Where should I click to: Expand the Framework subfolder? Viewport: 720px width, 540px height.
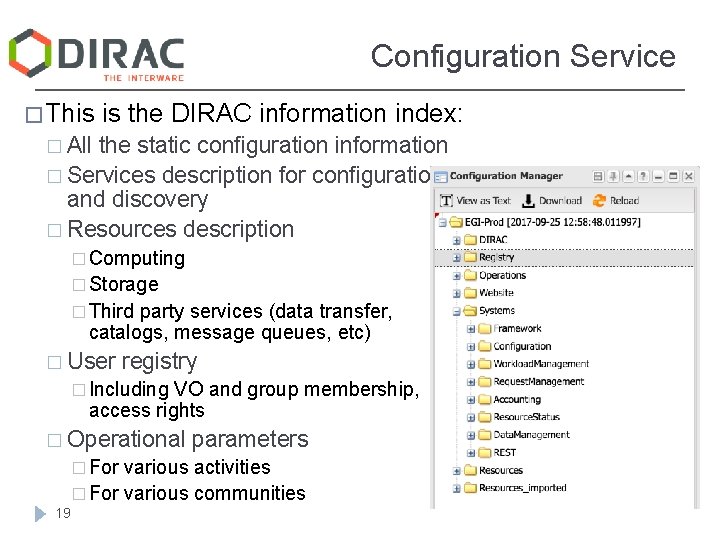pos(471,329)
